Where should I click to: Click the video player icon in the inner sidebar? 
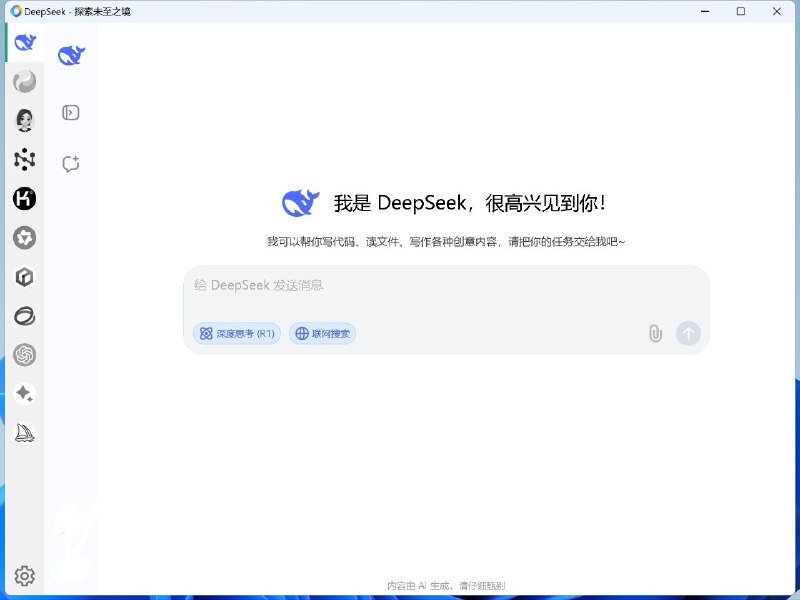click(70, 112)
